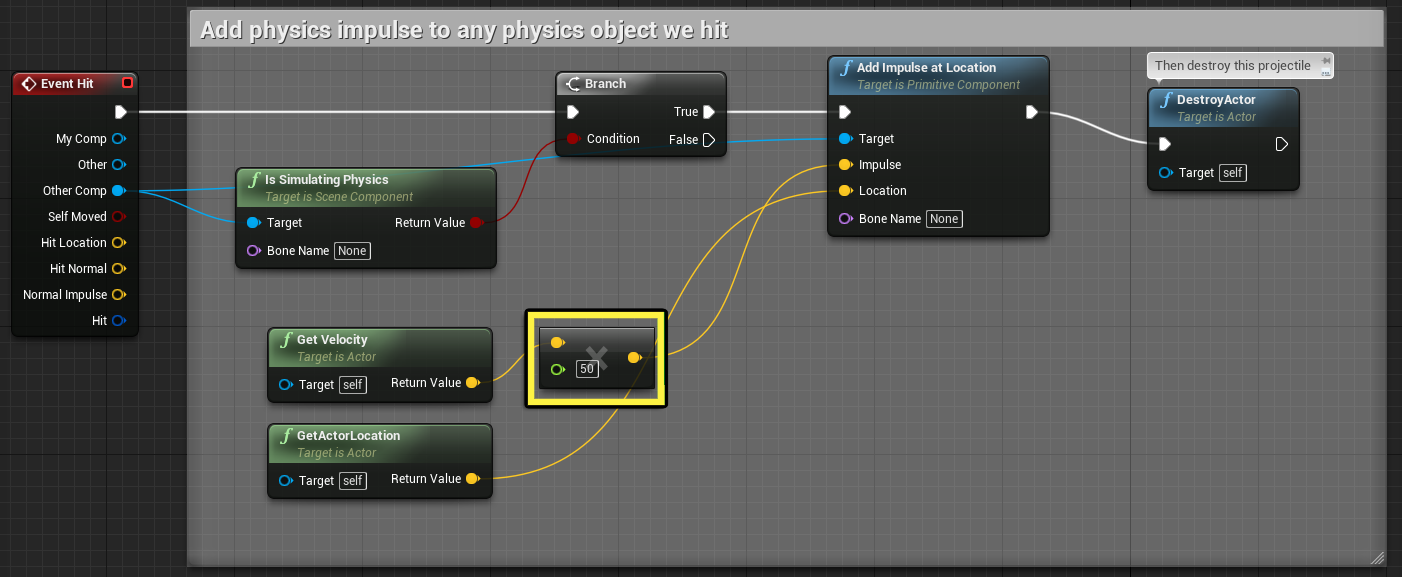Screen dimensions: 1402x577
Task: Click the Hit struct output pin
Action: click(118, 320)
